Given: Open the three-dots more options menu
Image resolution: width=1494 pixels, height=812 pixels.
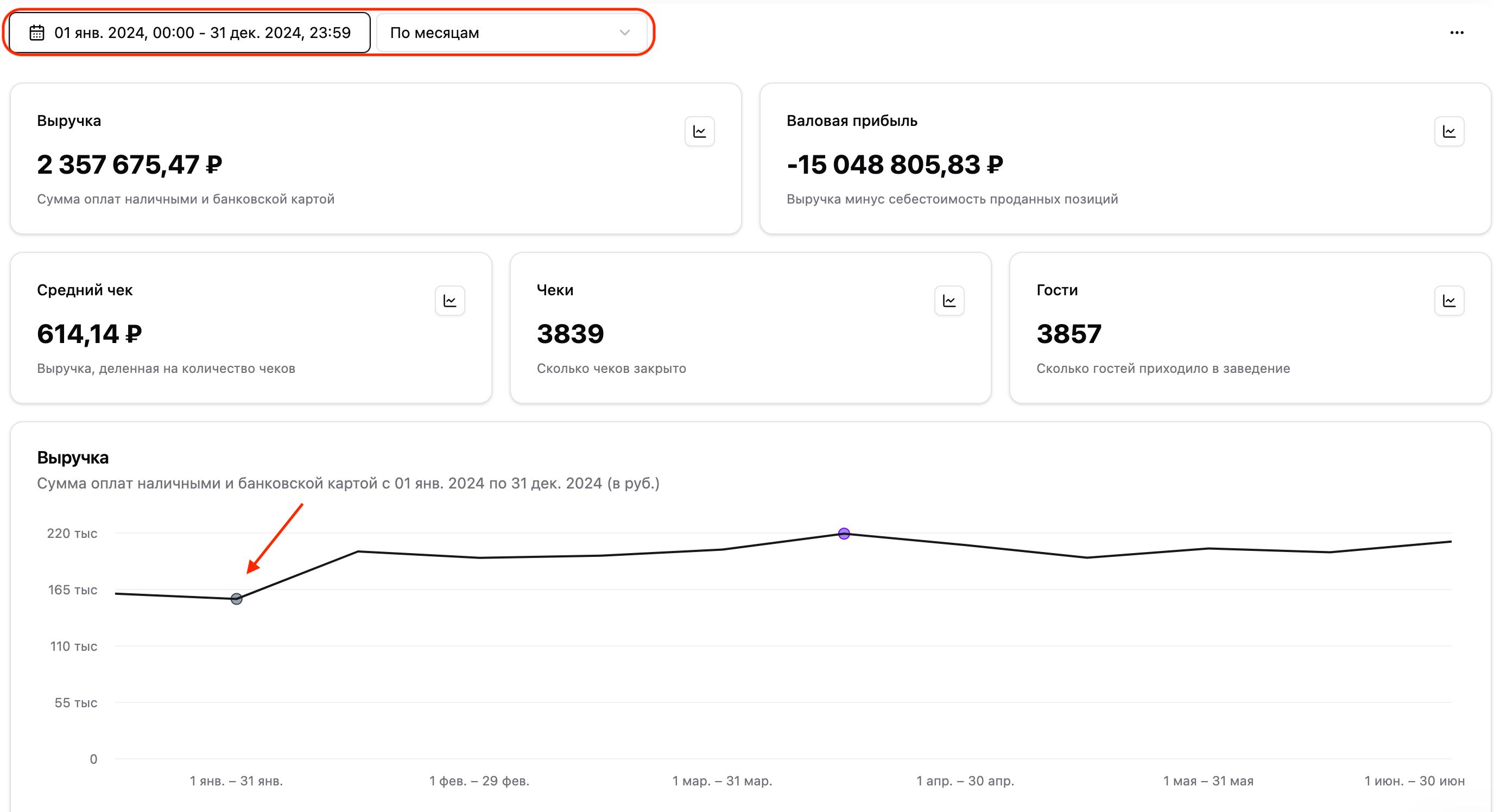Looking at the screenshot, I should [1457, 33].
